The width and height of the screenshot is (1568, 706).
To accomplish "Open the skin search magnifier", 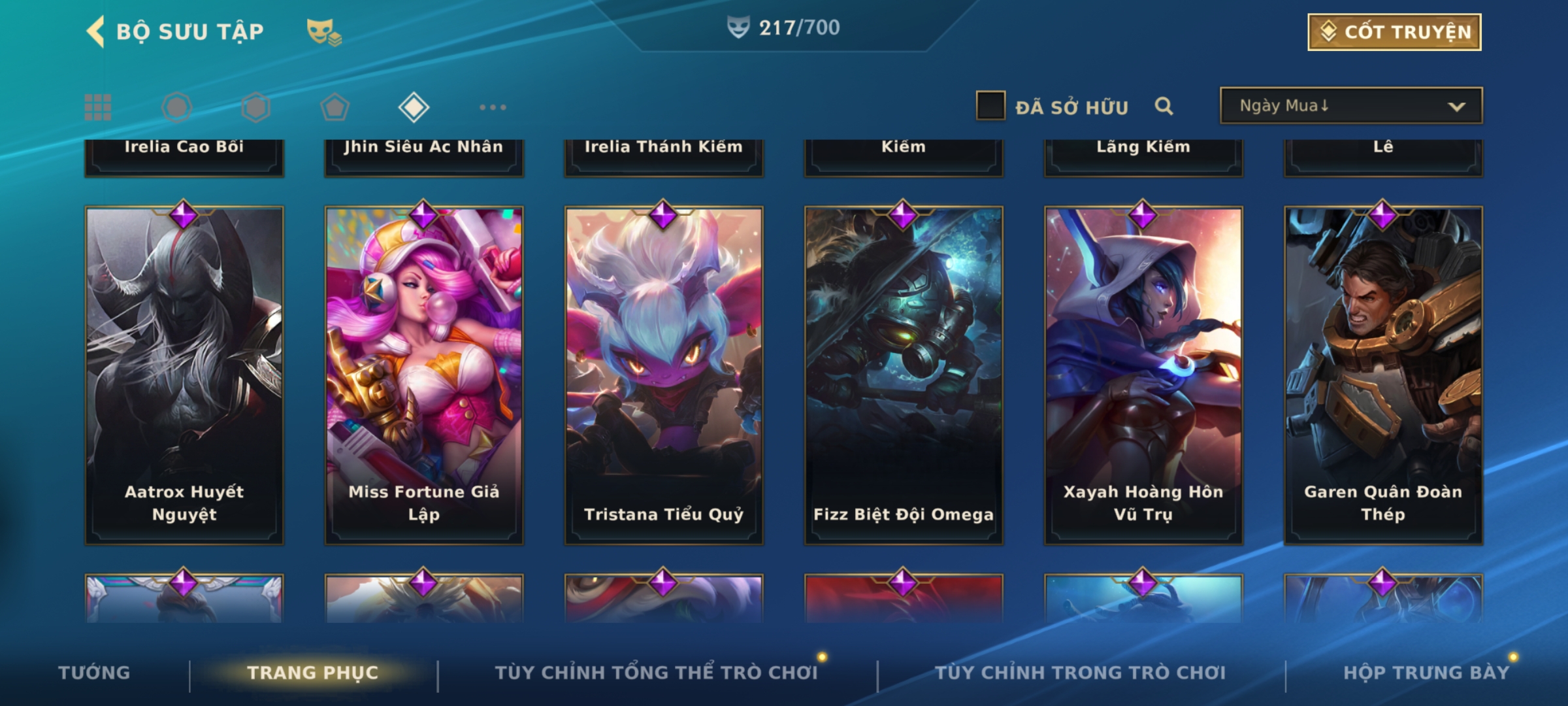I will (x=1164, y=106).
